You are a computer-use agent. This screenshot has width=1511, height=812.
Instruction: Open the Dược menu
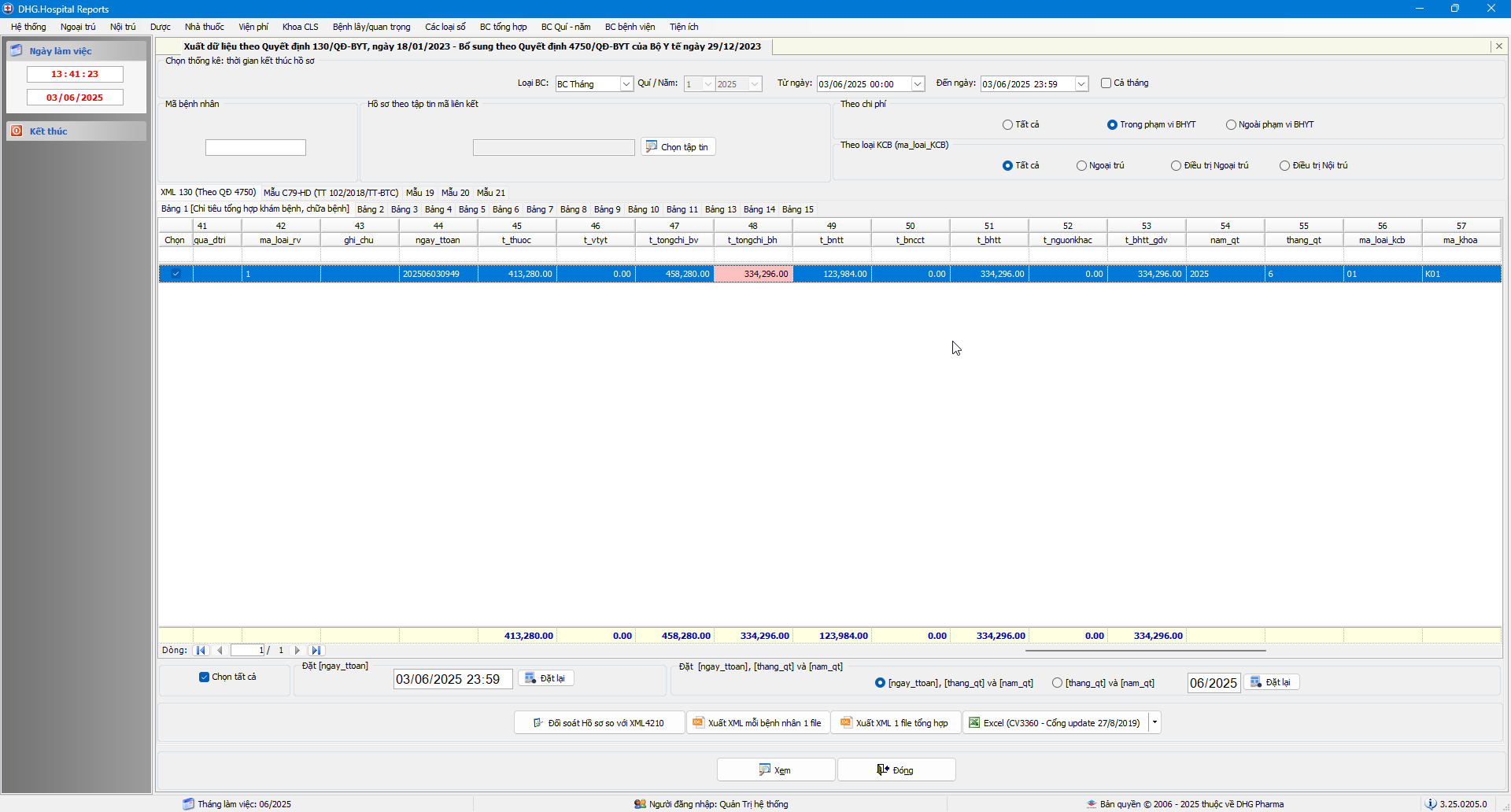coord(161,27)
